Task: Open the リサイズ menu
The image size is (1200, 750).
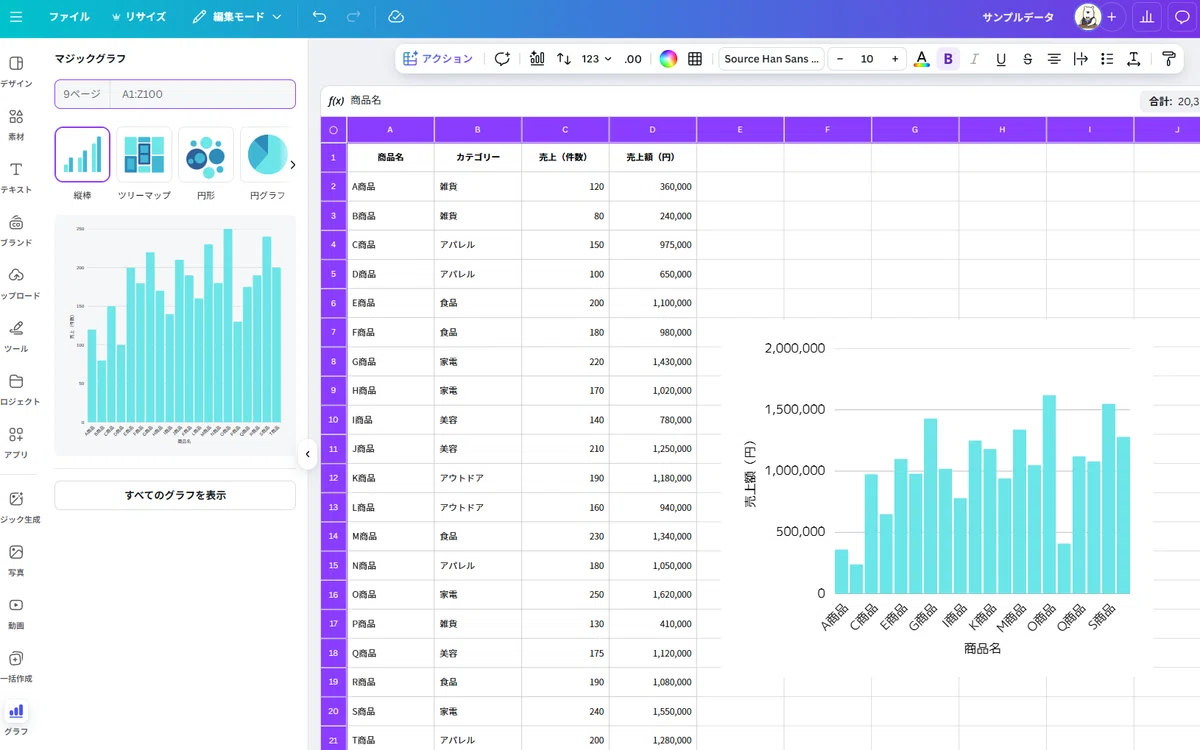Action: (138, 17)
